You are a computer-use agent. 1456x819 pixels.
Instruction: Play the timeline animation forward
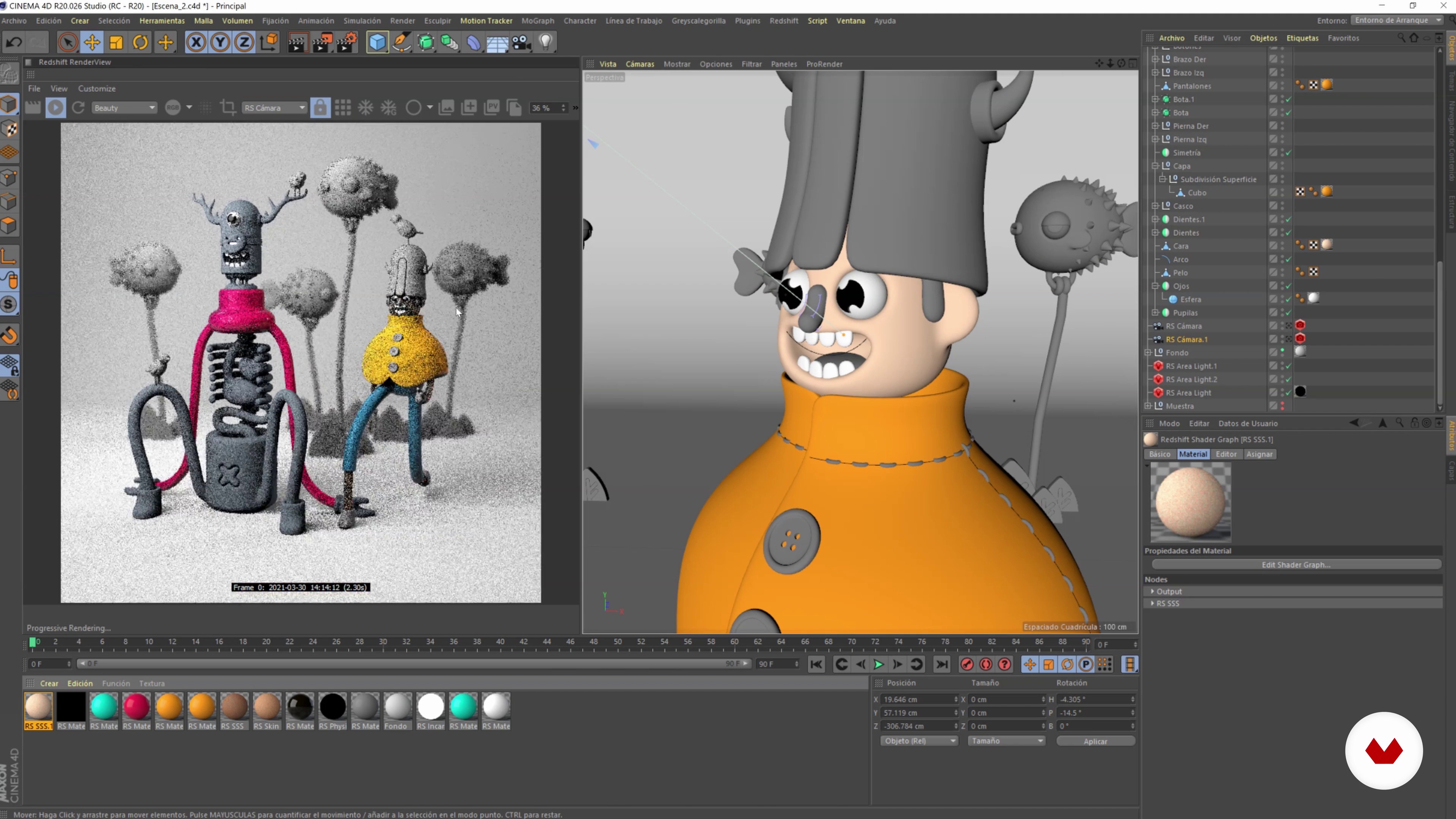(879, 665)
